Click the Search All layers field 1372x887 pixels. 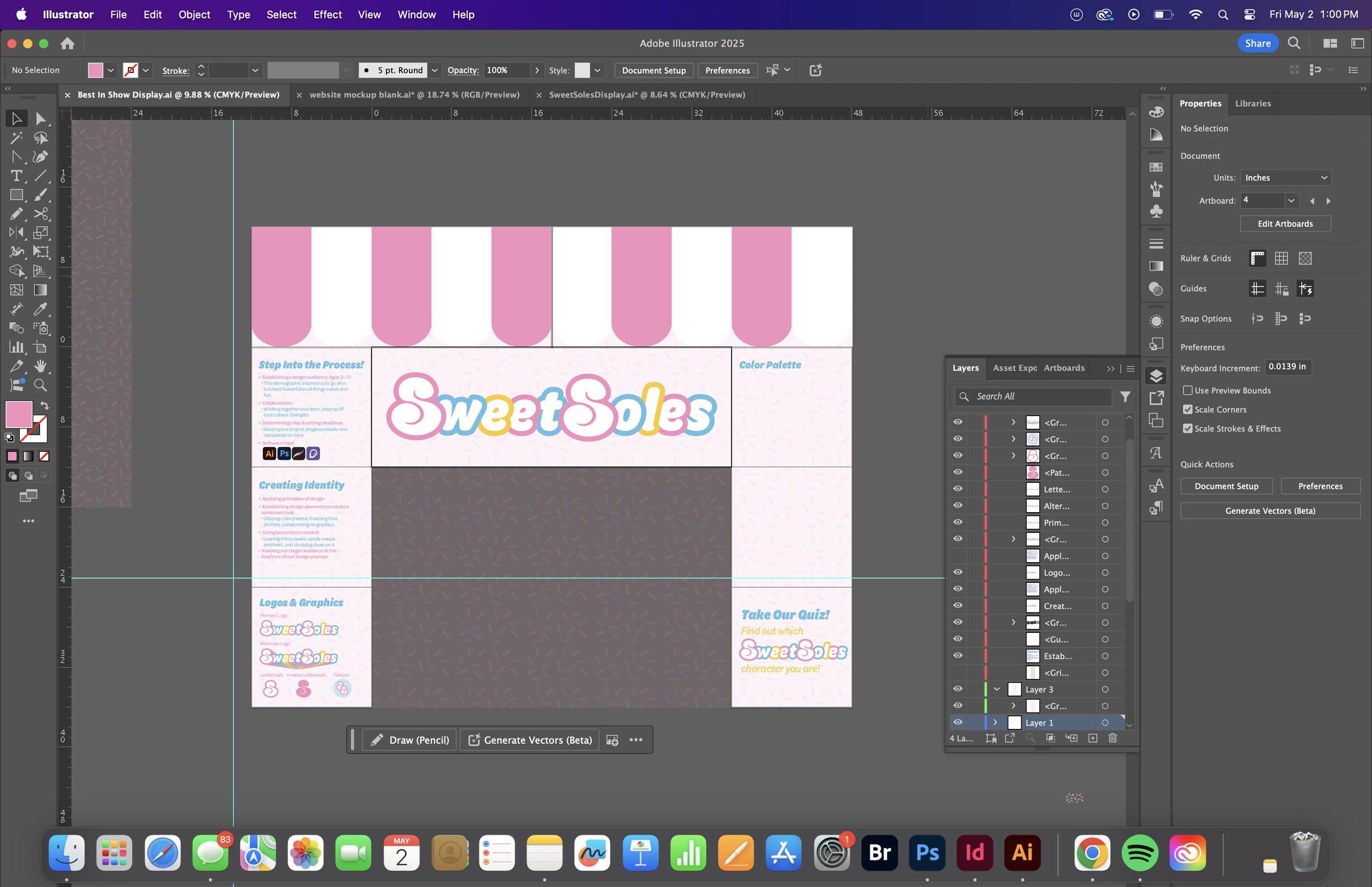click(x=1039, y=396)
